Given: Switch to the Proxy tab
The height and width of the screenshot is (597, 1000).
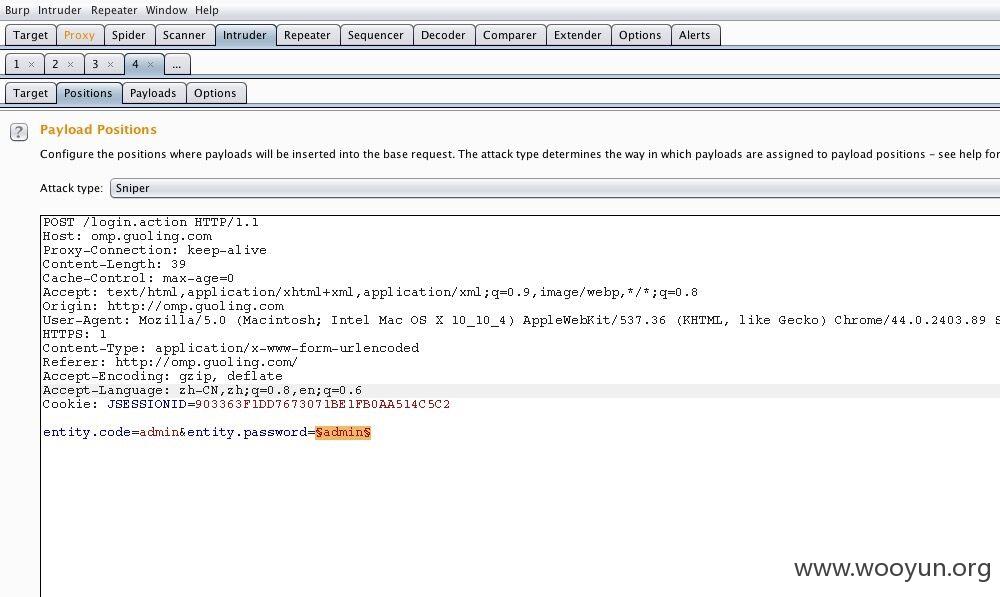Looking at the screenshot, I should pyautogui.click(x=79, y=35).
